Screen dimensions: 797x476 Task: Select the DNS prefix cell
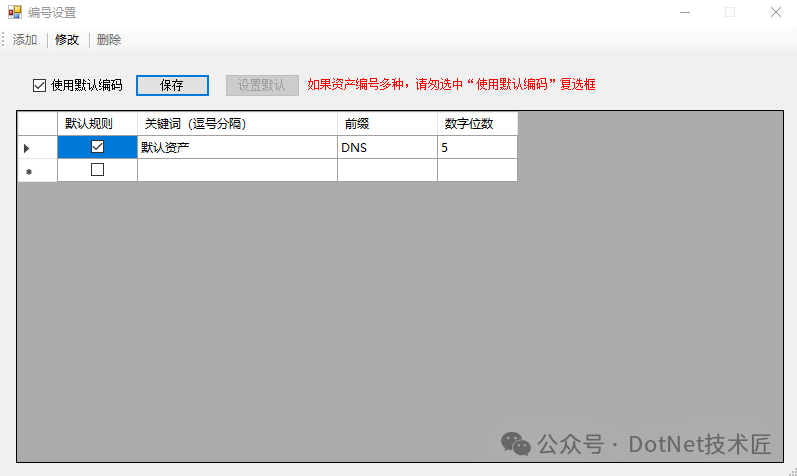387,147
